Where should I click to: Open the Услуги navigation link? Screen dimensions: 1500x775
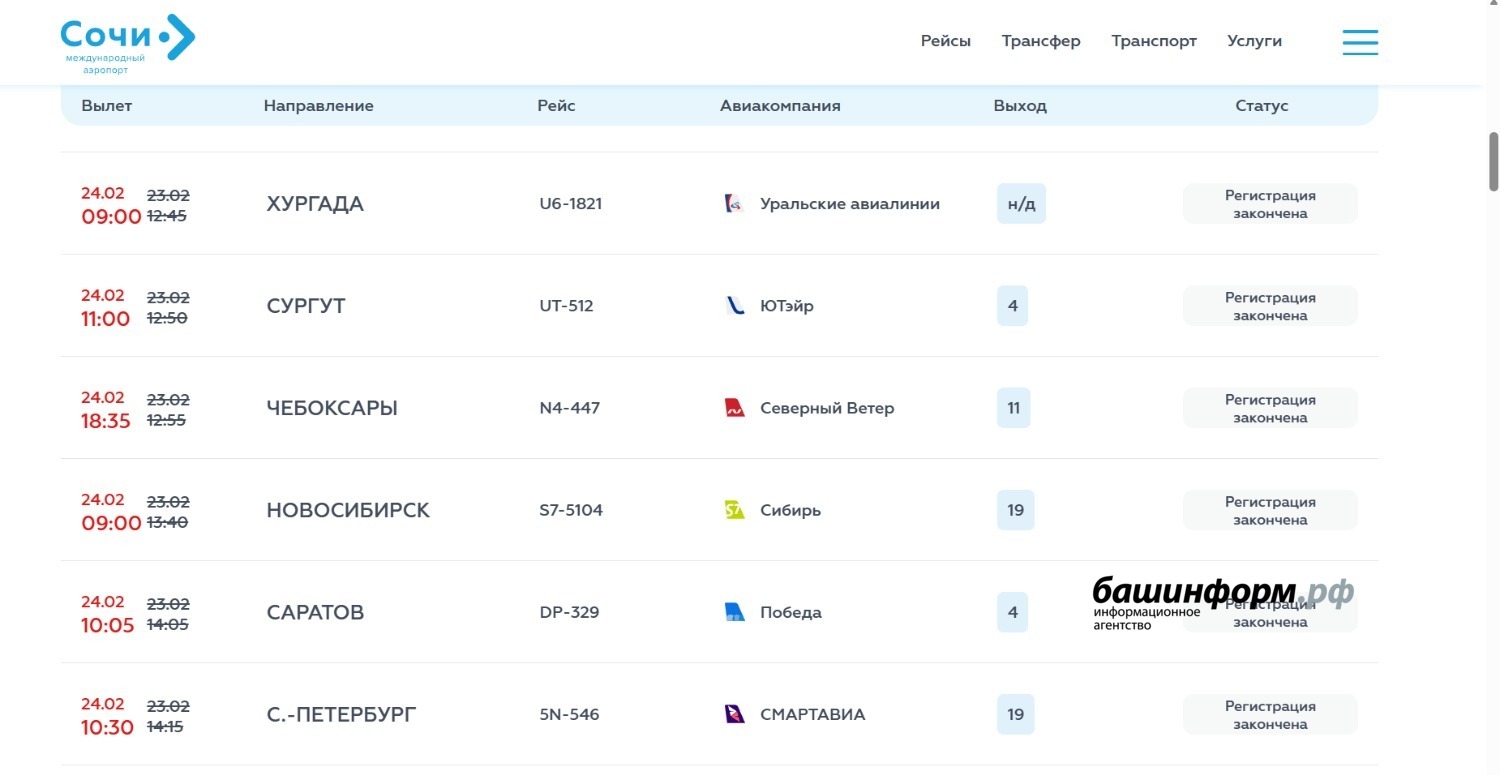pos(1254,41)
